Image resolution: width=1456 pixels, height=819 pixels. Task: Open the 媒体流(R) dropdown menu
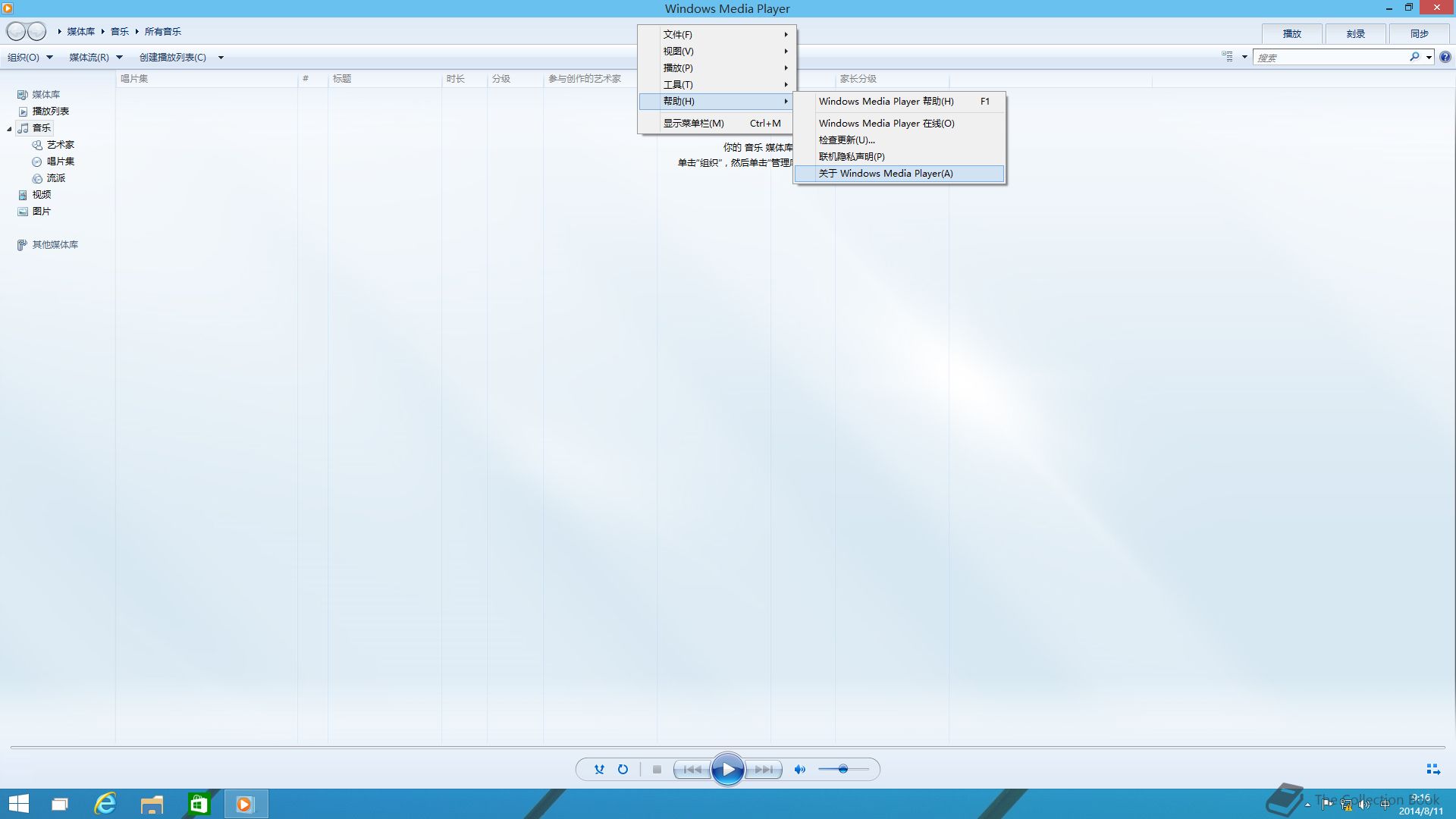coord(96,57)
